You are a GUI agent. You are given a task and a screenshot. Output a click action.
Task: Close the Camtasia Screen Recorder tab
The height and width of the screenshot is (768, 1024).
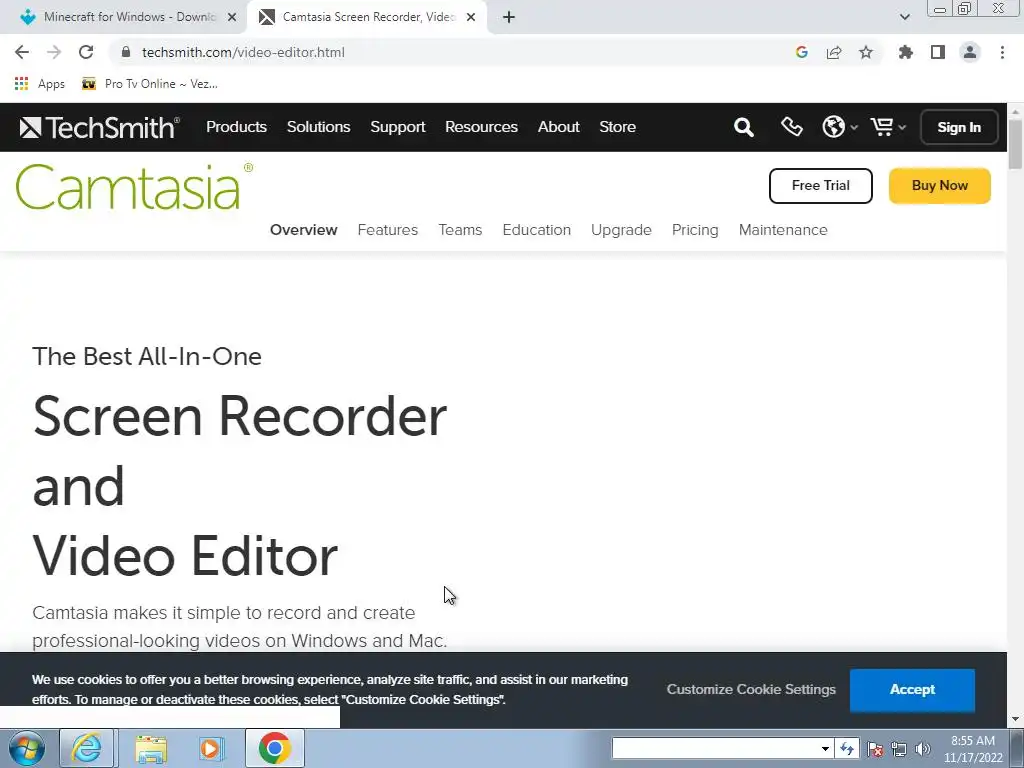471,17
